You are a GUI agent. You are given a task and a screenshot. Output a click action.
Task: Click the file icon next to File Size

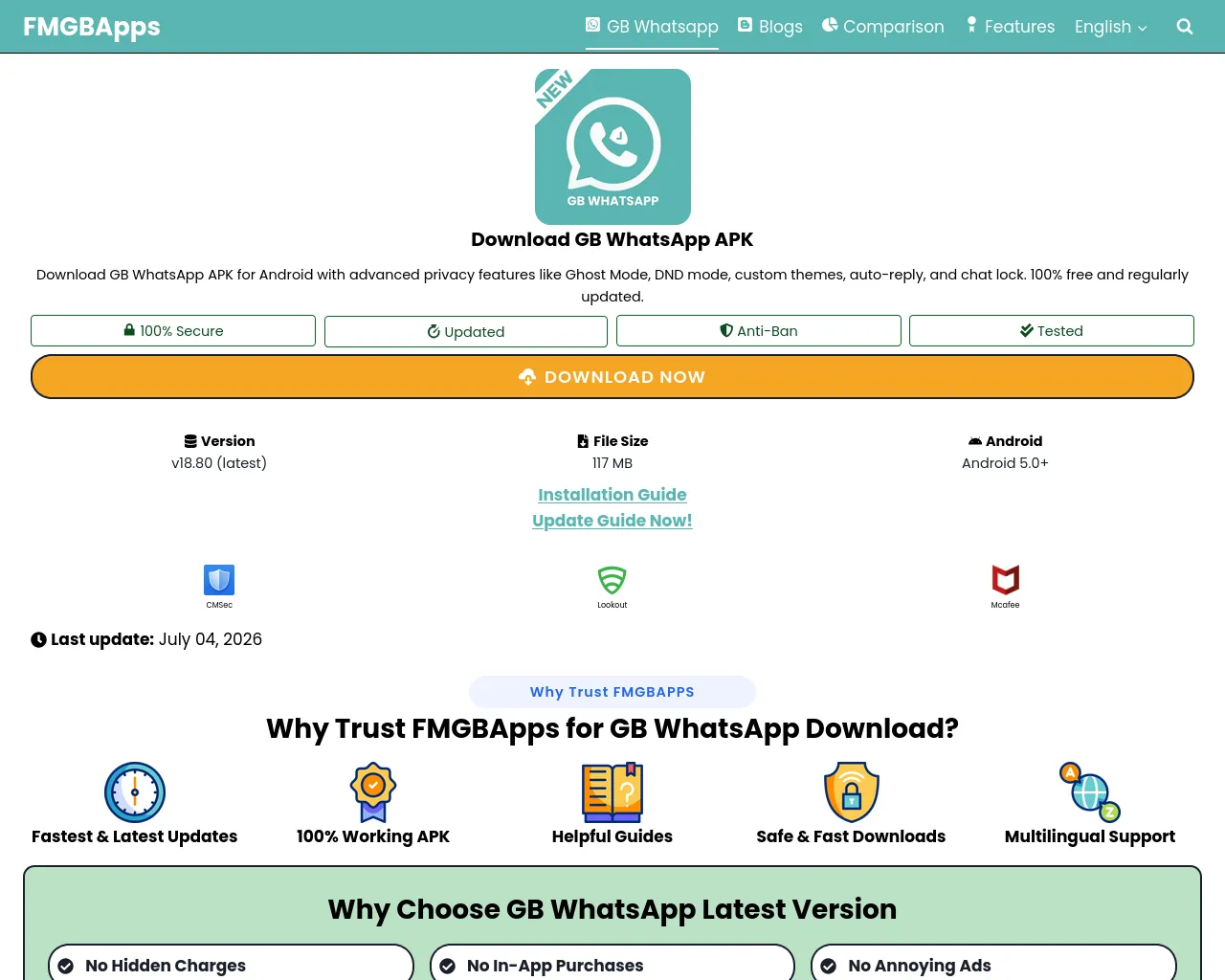583,441
